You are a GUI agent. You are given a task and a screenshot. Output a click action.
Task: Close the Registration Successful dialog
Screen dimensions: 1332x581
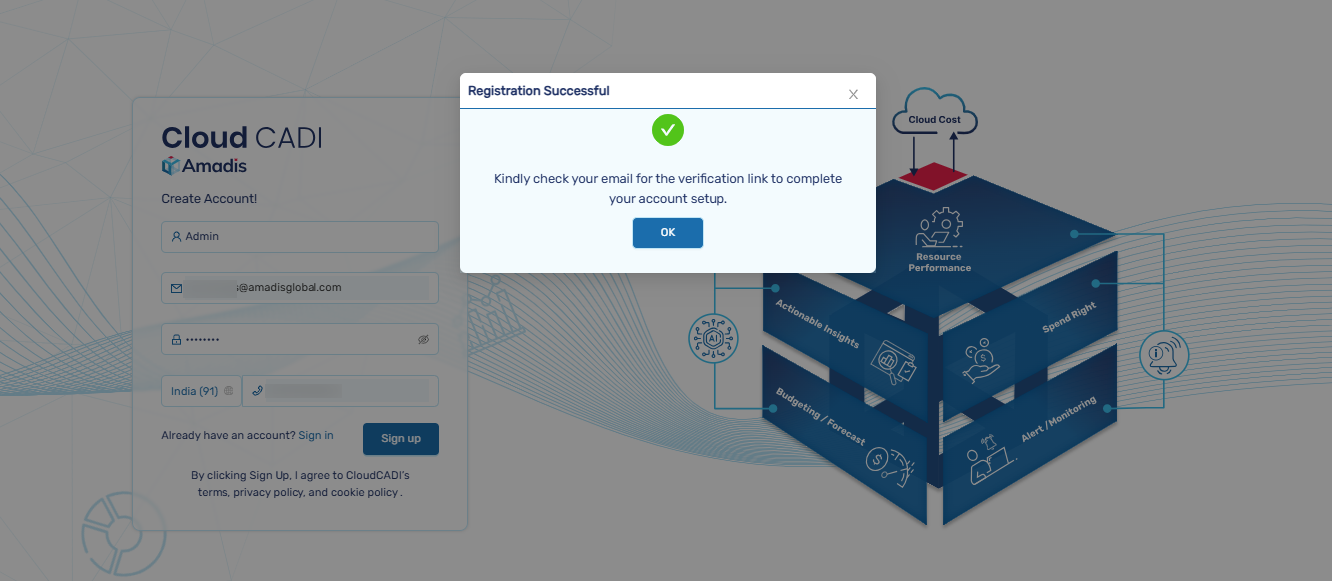[x=853, y=94]
